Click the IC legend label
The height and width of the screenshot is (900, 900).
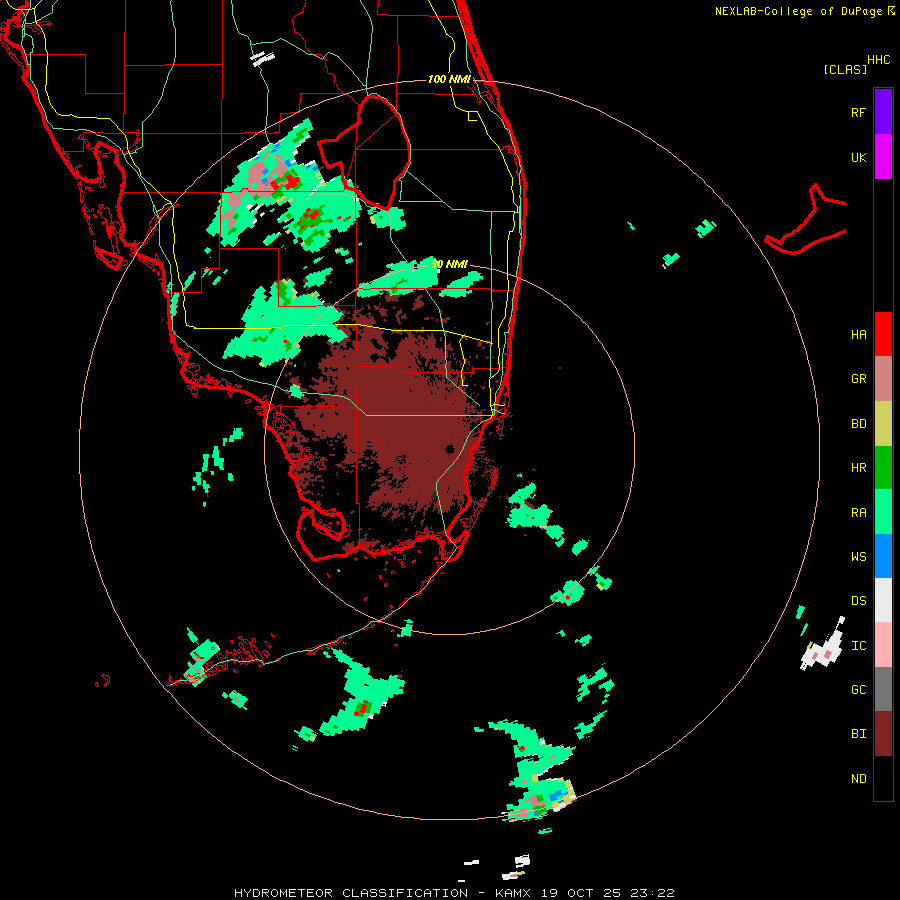(858, 645)
